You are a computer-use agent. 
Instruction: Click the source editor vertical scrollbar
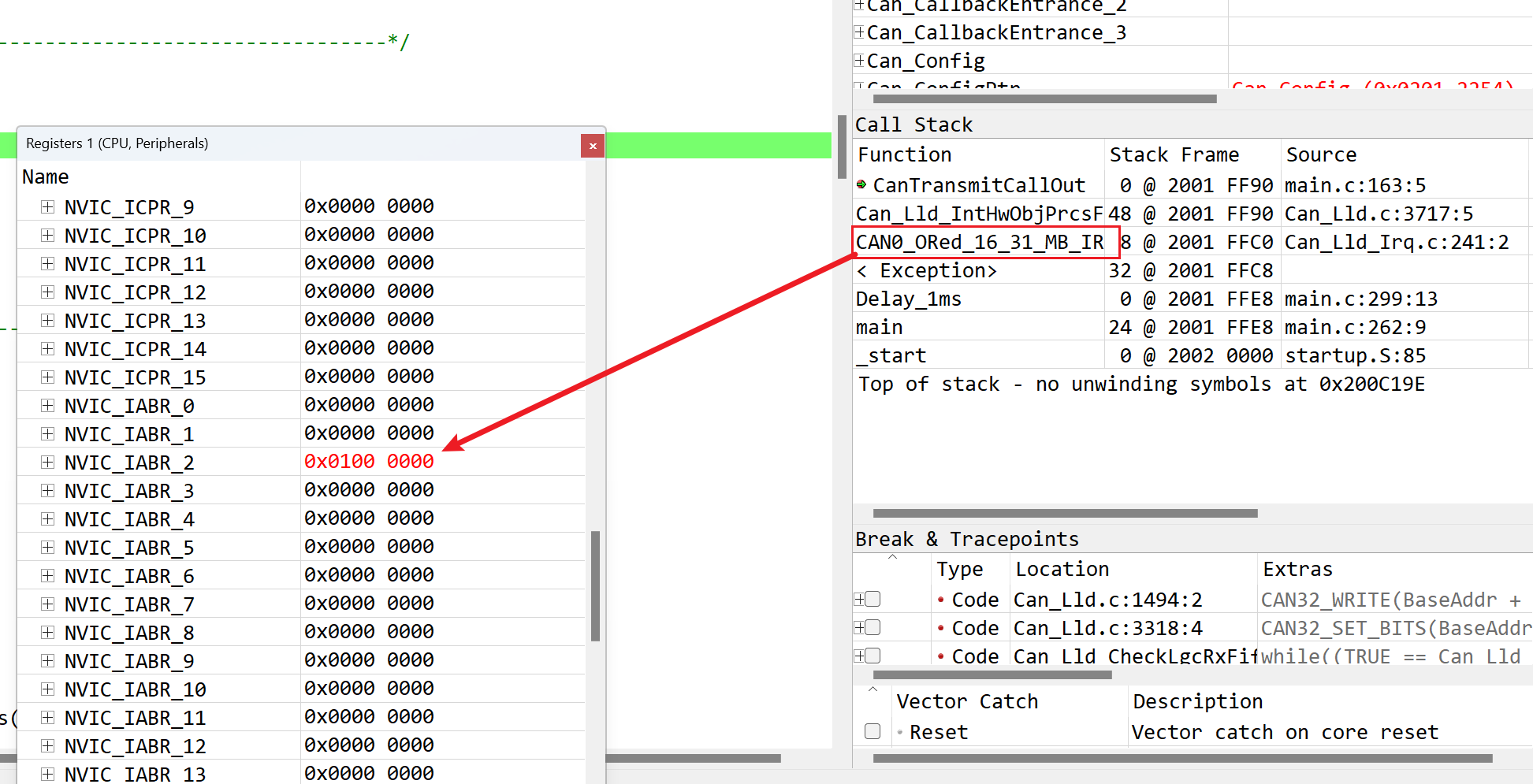tap(842, 147)
